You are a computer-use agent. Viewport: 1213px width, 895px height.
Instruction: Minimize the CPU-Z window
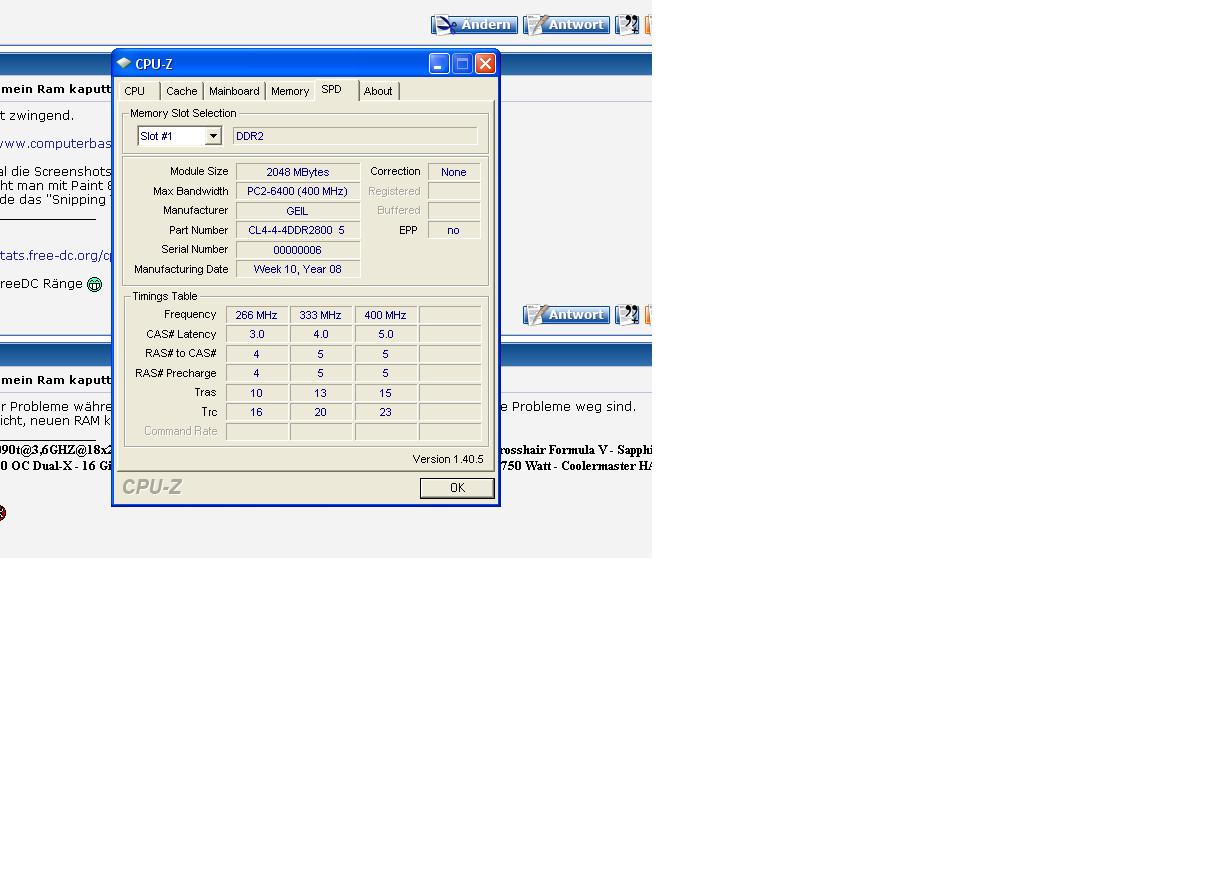tap(439, 64)
